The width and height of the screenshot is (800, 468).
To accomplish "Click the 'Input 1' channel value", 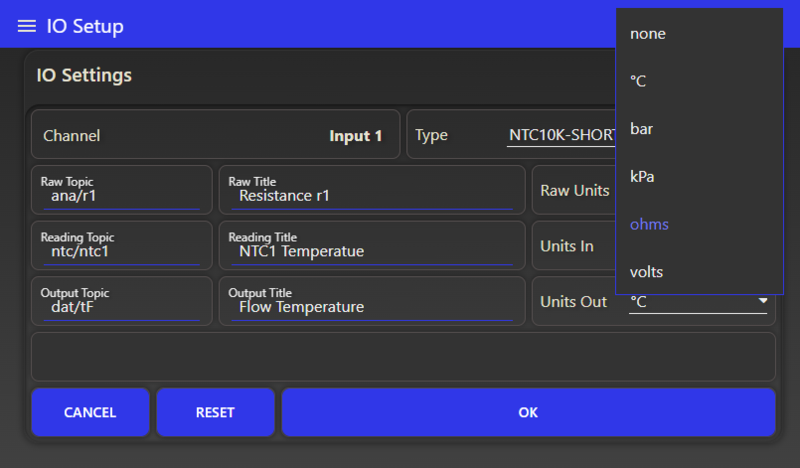I will coord(356,136).
